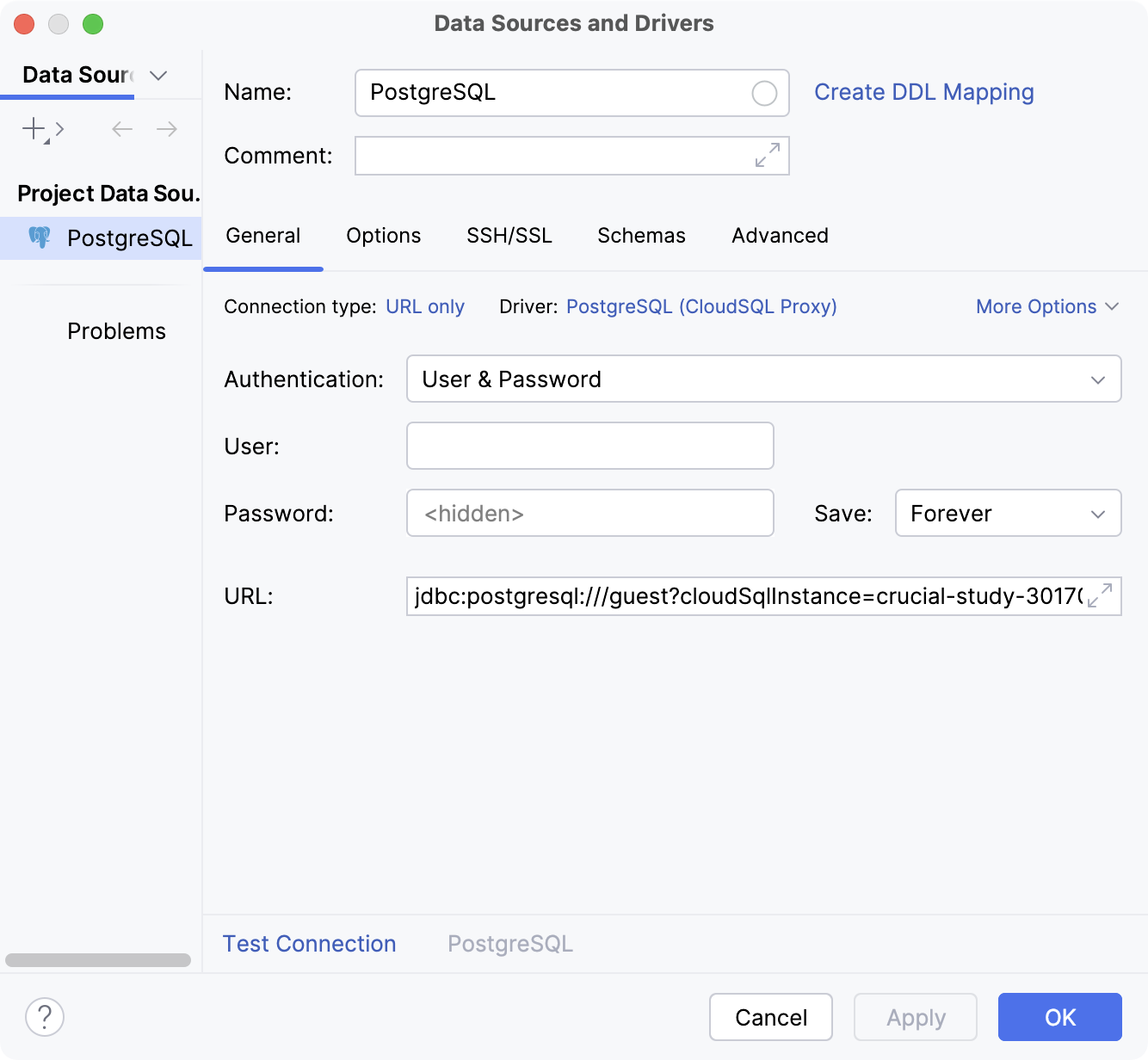This screenshot has height=1060, width=1148.
Task: Open Create DDL Mapping
Action: [x=923, y=92]
